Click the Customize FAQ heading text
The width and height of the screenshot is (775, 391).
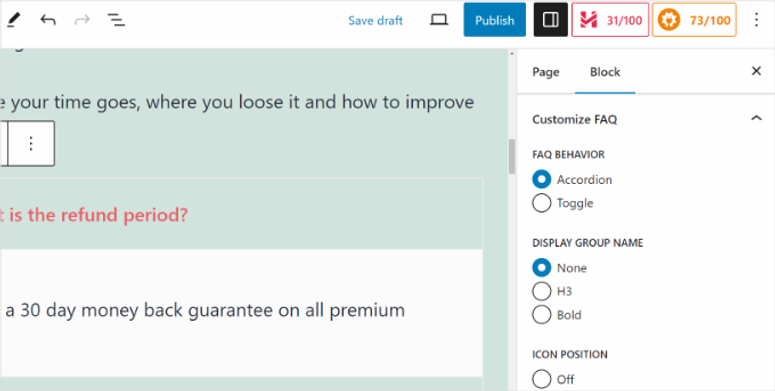pyautogui.click(x=574, y=119)
